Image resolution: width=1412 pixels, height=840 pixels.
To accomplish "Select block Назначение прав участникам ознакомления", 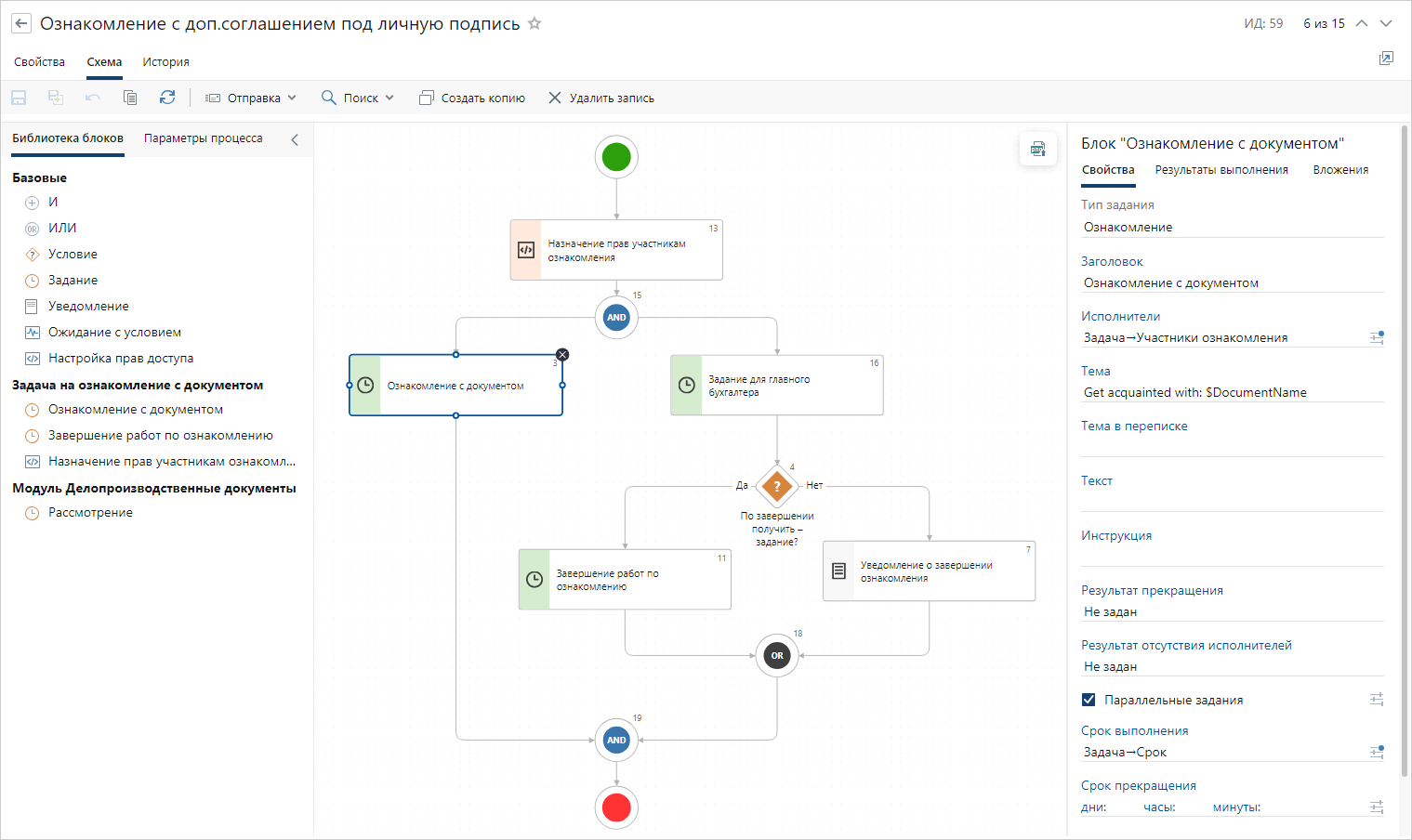I will tap(616, 250).
